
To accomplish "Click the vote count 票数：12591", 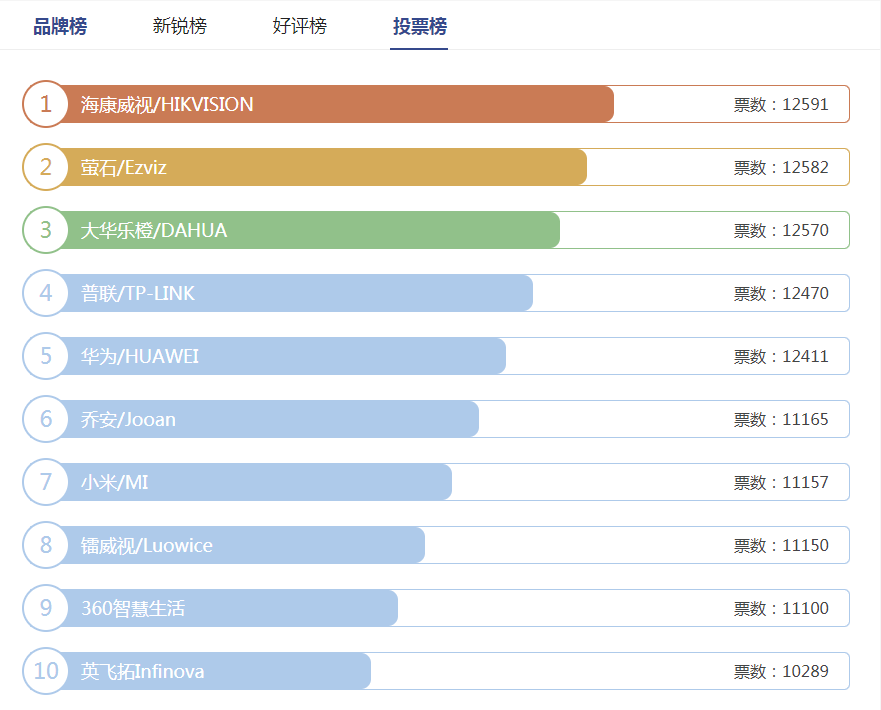I will (x=781, y=104).
